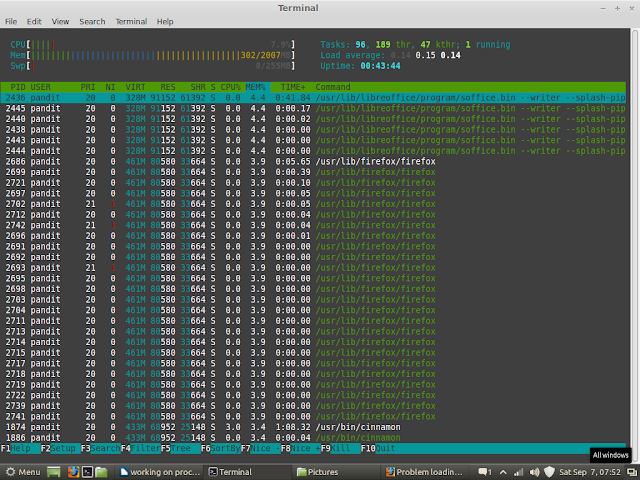Open network signal tray icon

pyautogui.click(x=519, y=472)
